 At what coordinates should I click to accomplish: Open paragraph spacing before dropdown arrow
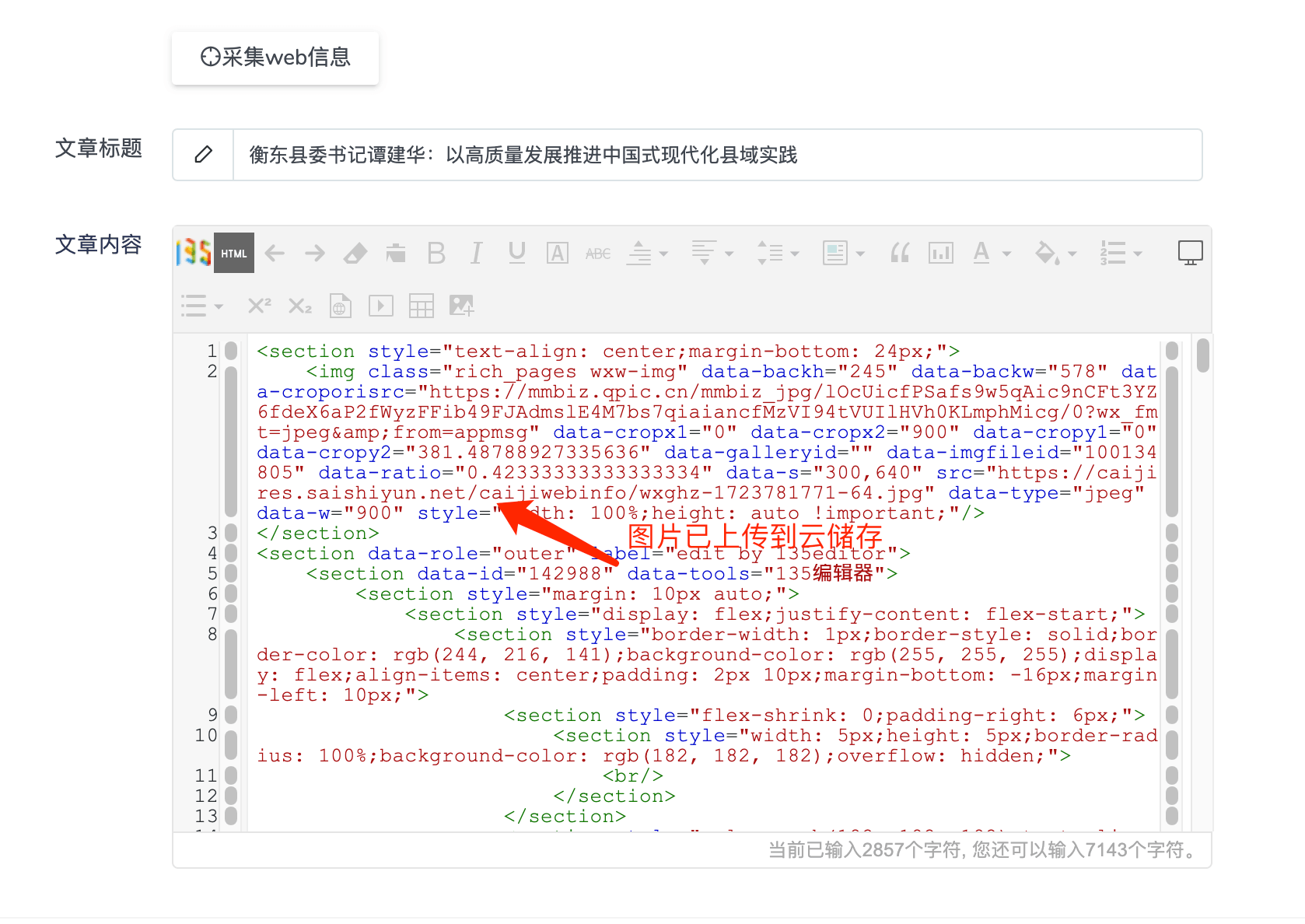coord(663,254)
